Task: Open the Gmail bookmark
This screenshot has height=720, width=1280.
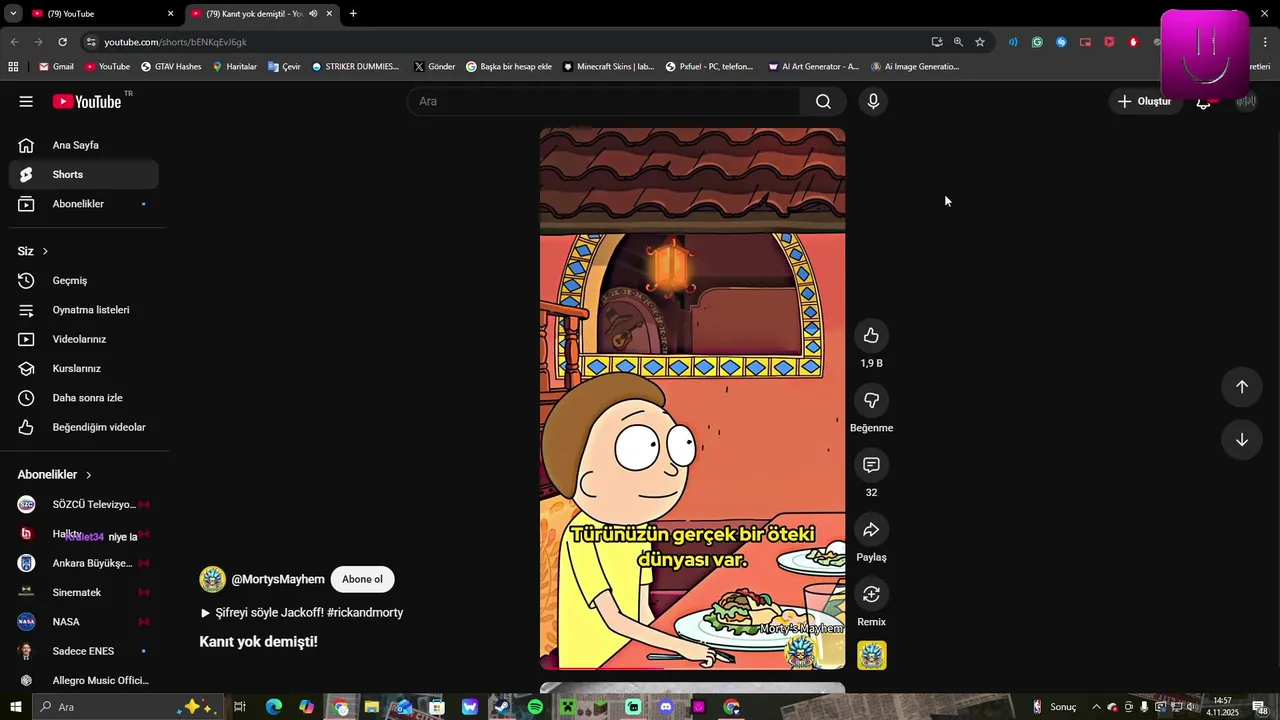Action: 56,67
